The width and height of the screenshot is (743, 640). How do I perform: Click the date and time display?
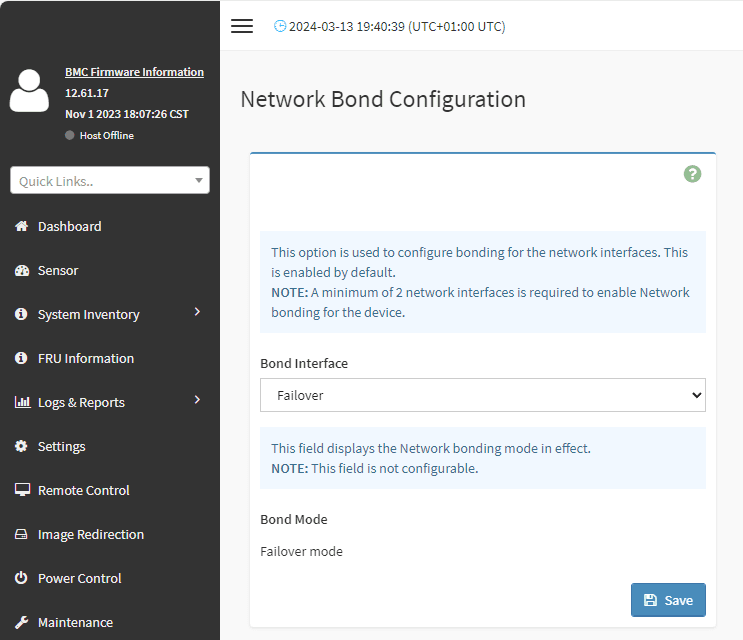click(x=397, y=27)
